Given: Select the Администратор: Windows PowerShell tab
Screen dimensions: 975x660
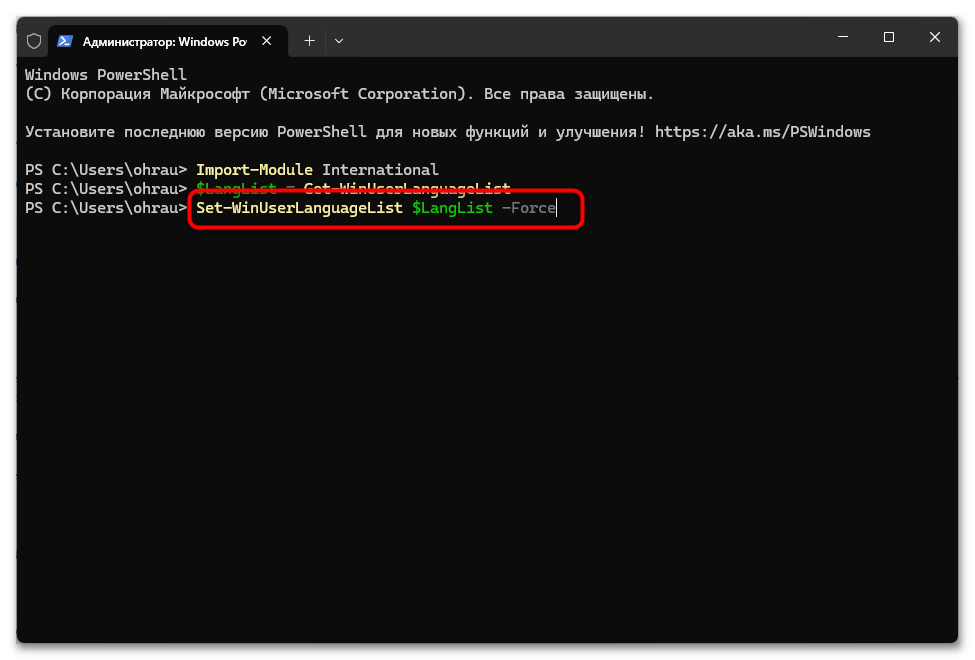Looking at the screenshot, I should (168, 41).
